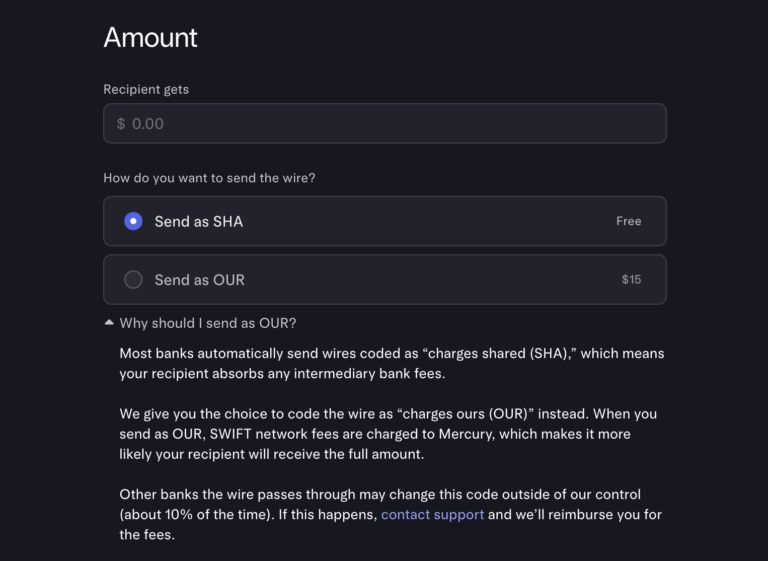Click the "Send as SHA" label text
This screenshot has height=561, width=768.
pos(198,221)
